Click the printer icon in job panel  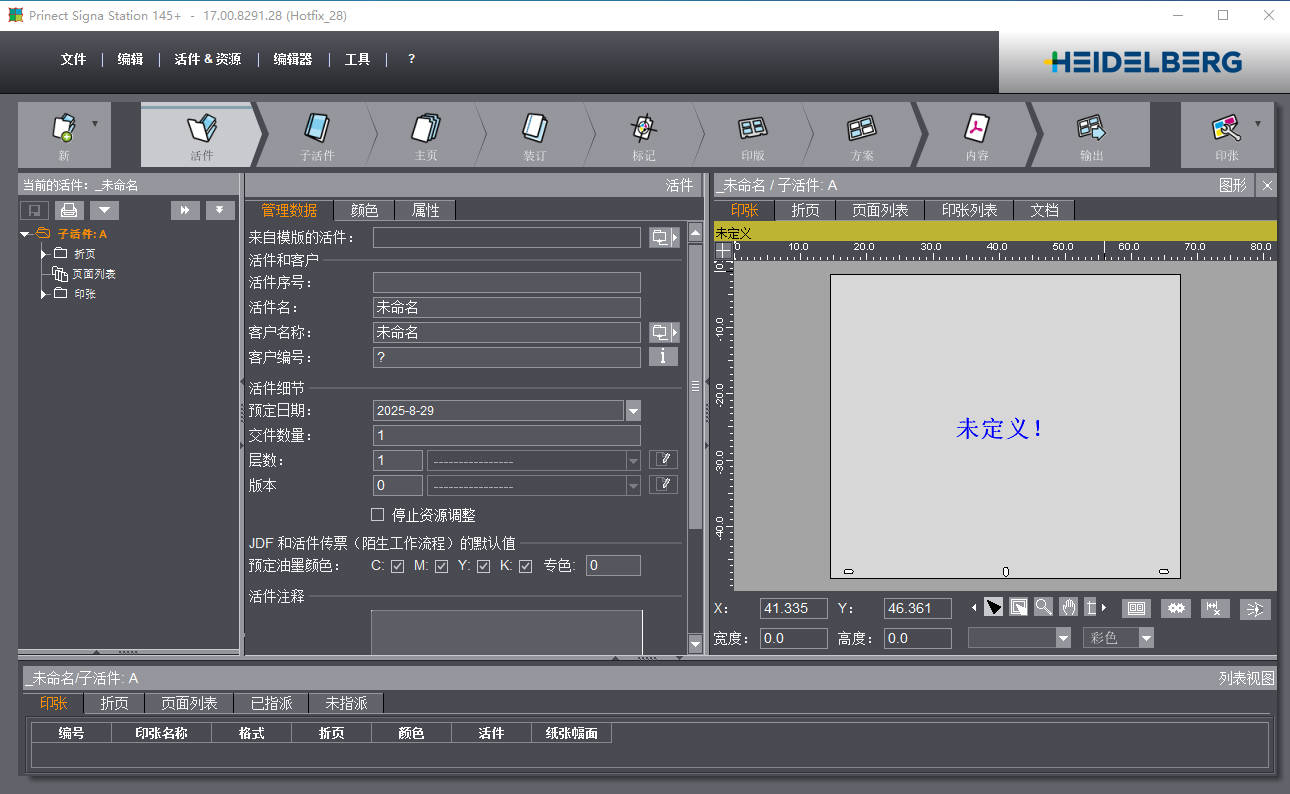click(68, 210)
